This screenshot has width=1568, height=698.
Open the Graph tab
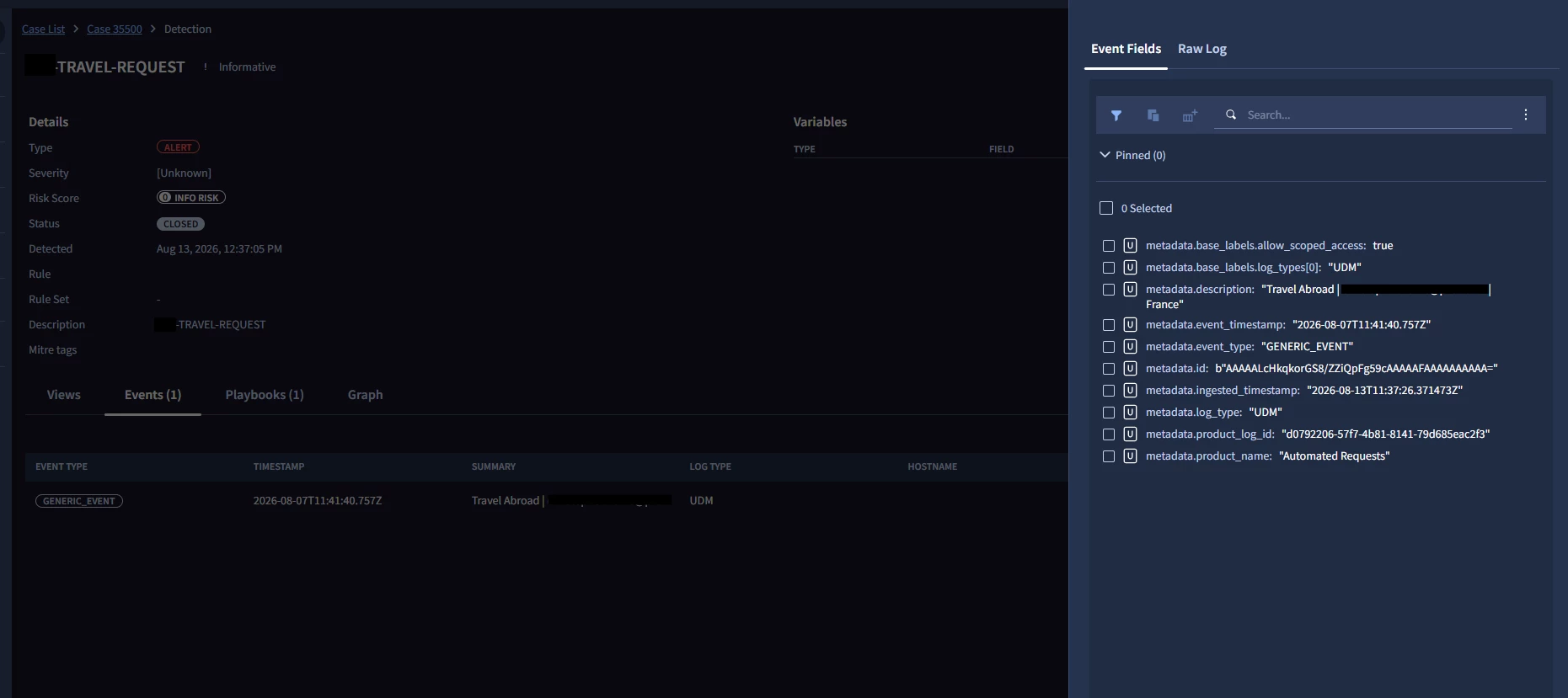(365, 395)
